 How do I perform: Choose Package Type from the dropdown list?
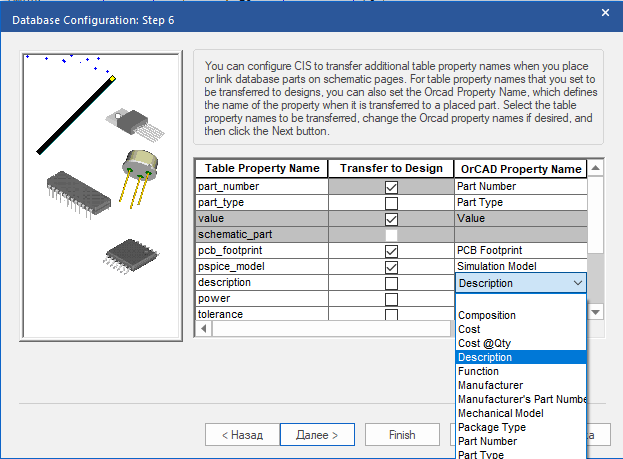pos(491,427)
